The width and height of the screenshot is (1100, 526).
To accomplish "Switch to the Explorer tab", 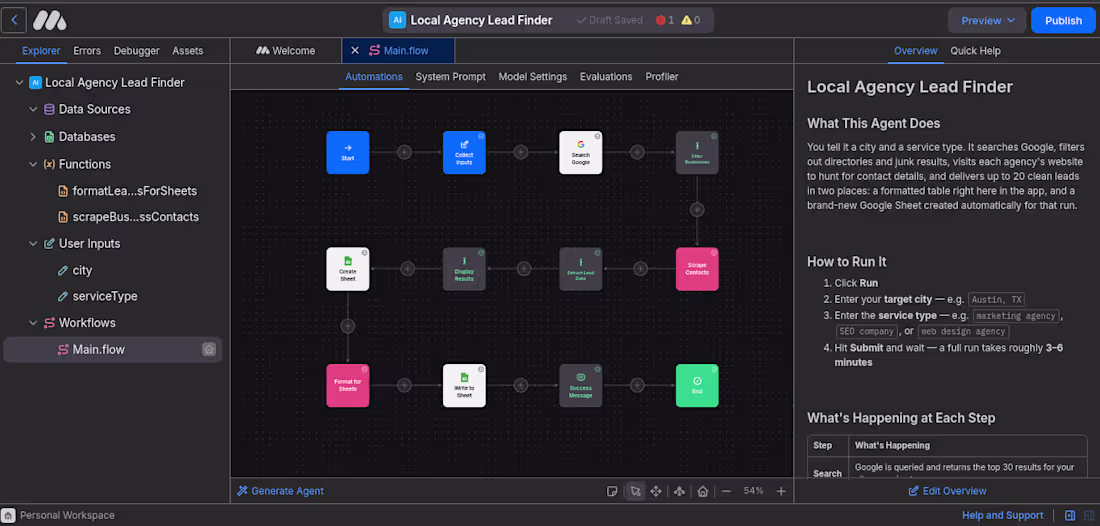I will point(41,50).
